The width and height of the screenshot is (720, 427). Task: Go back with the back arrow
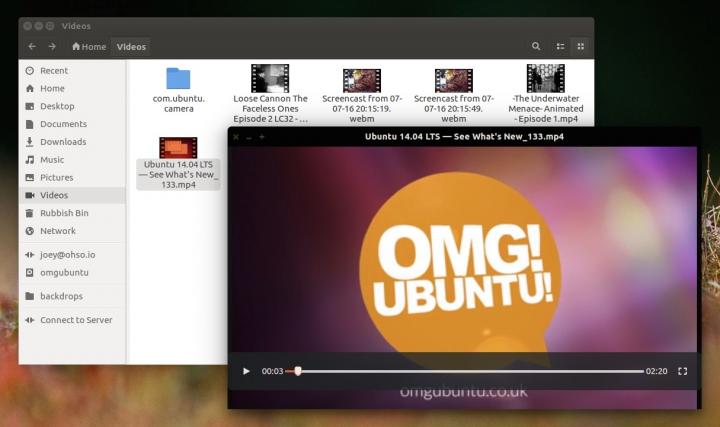coord(32,46)
